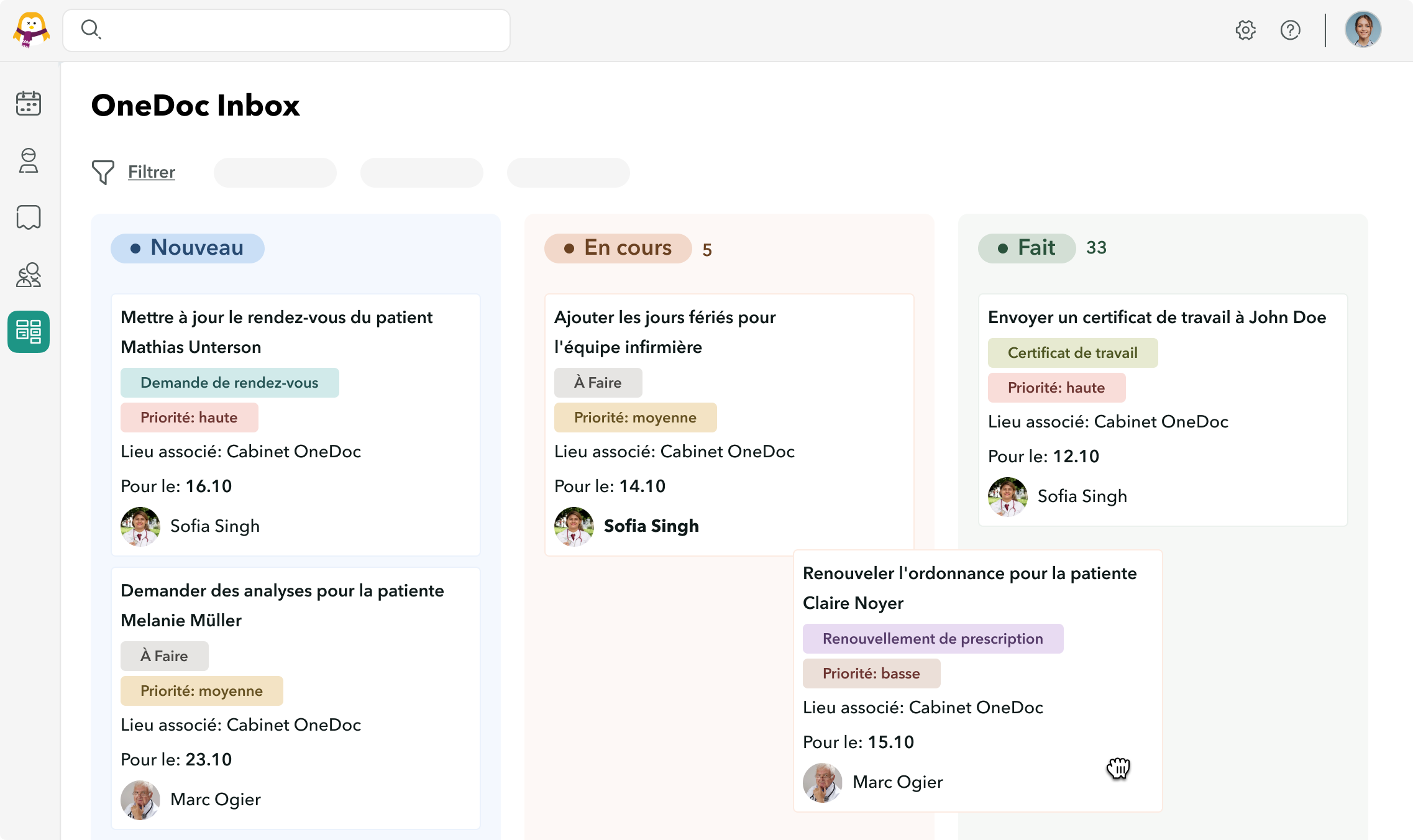Click Sofia Singh avatar on jours fériés card
The image size is (1413, 840).
point(574,526)
